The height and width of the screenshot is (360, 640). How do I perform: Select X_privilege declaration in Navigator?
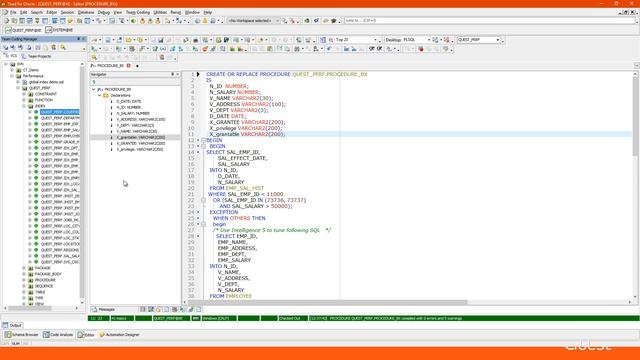coord(140,149)
